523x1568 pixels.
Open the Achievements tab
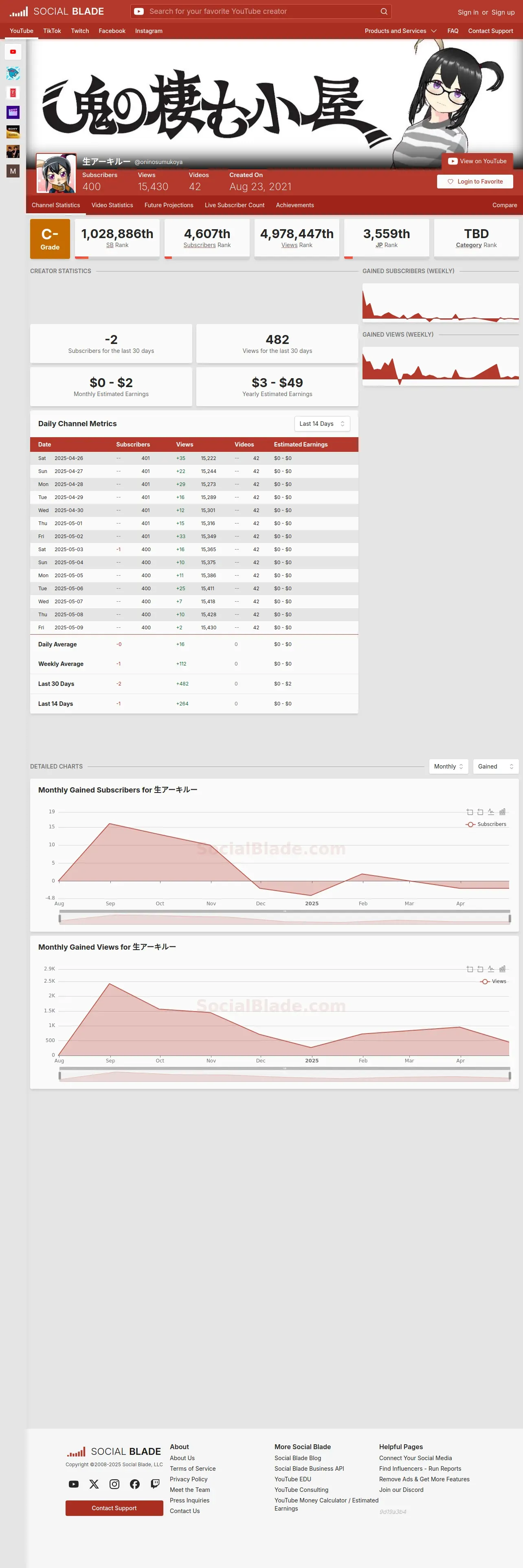click(x=294, y=205)
